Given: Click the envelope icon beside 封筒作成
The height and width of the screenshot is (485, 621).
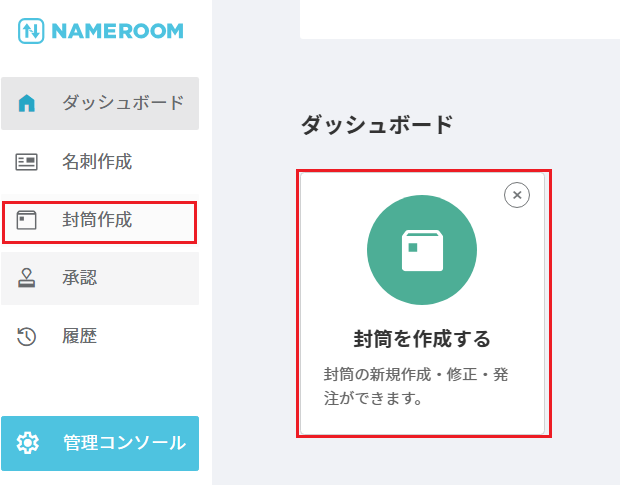Looking at the screenshot, I should (27, 221).
